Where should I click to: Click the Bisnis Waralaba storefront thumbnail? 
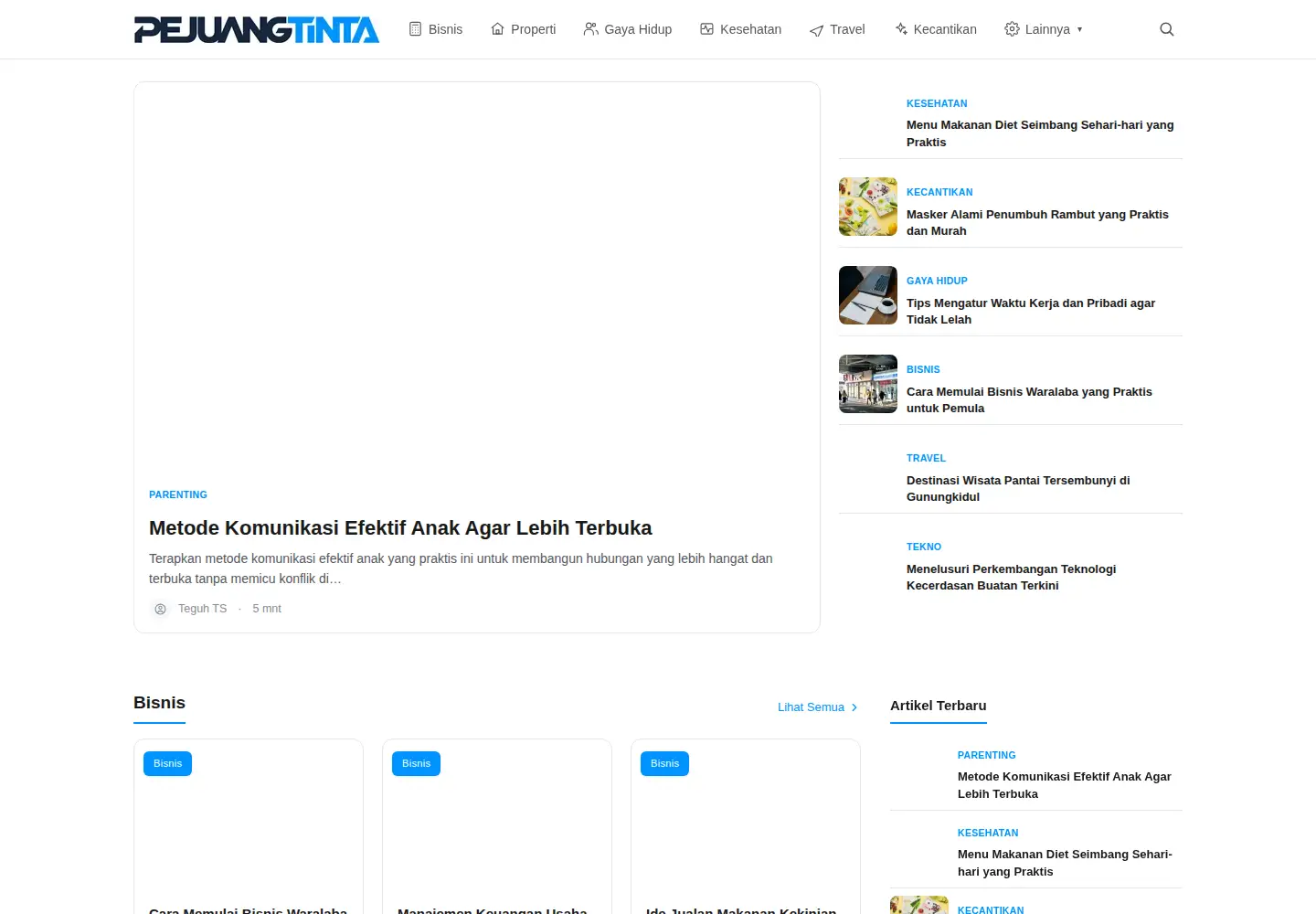pos(868,384)
